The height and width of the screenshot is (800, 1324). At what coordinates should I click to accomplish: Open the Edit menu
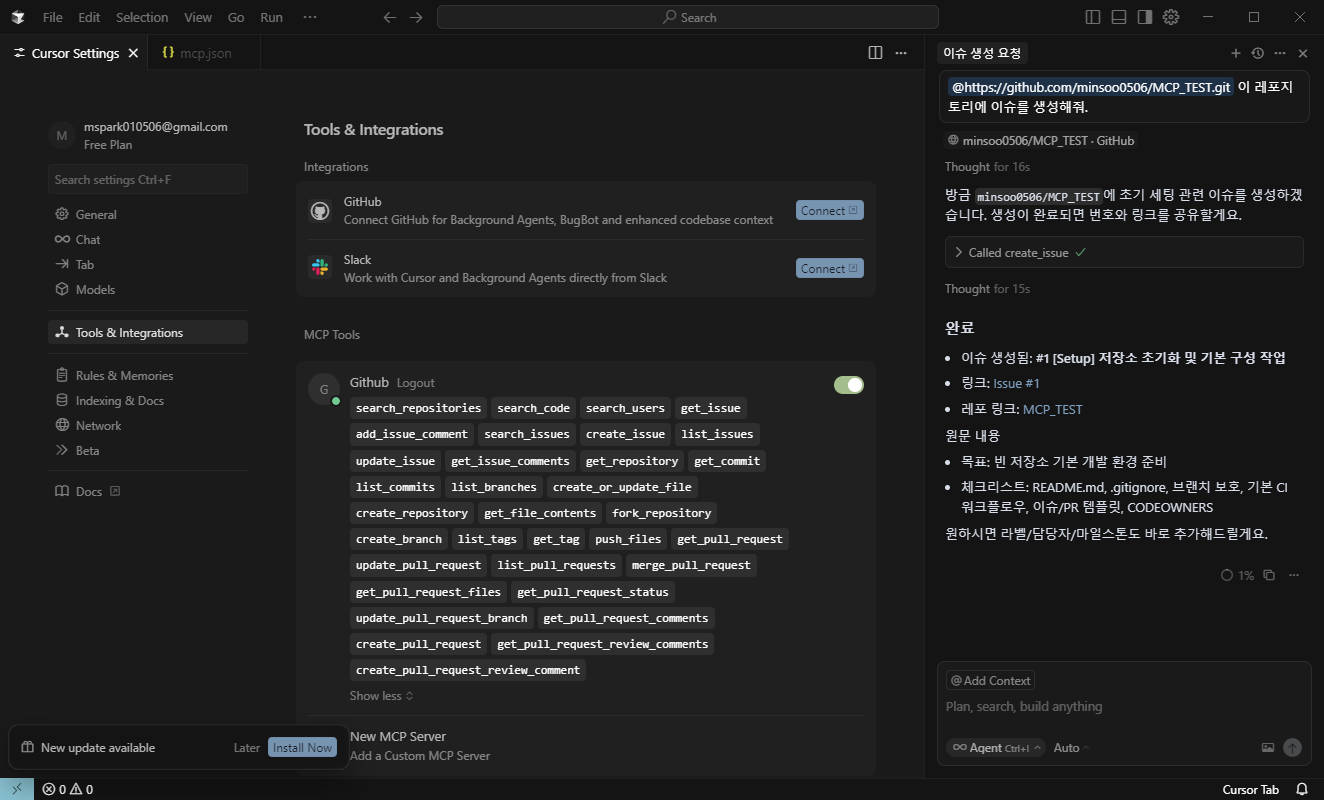pos(89,17)
